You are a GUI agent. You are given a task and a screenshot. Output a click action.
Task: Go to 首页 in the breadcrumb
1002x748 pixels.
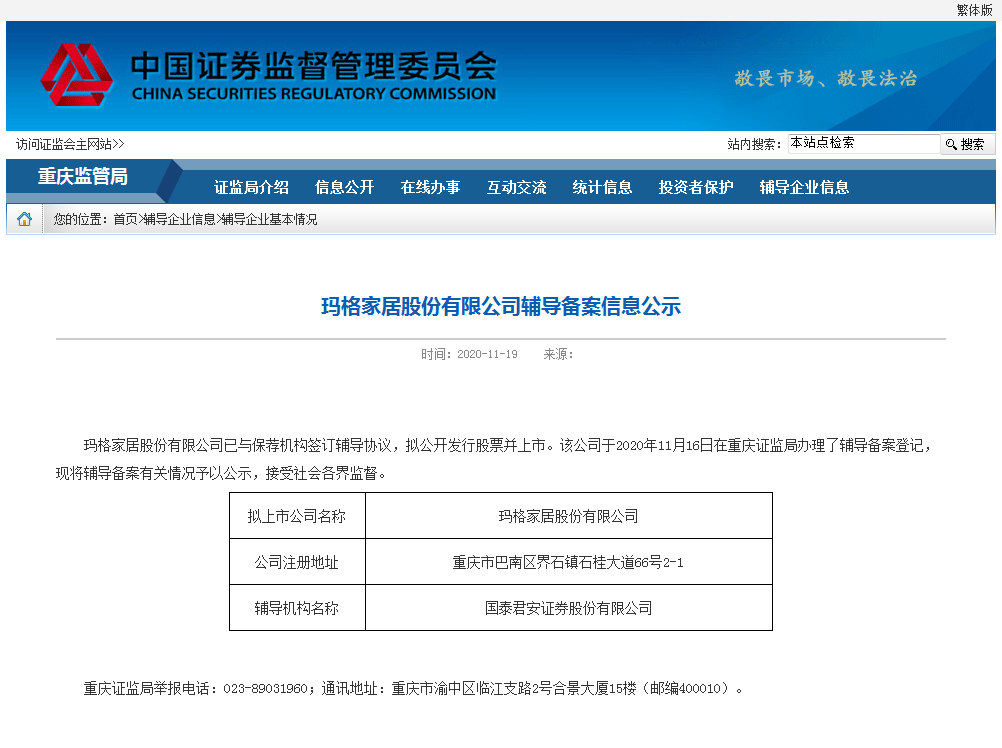point(125,220)
